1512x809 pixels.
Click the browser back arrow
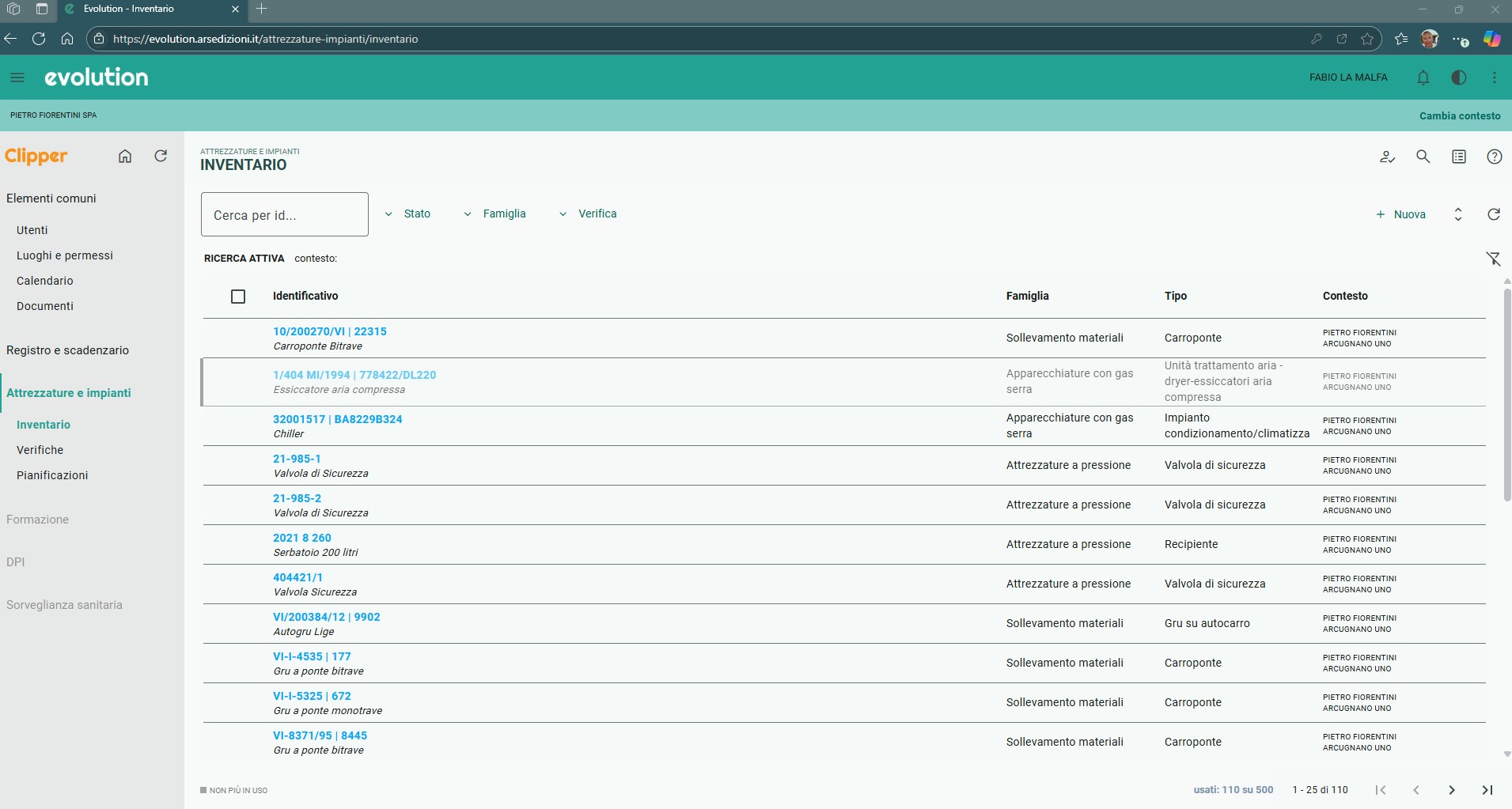(10, 39)
